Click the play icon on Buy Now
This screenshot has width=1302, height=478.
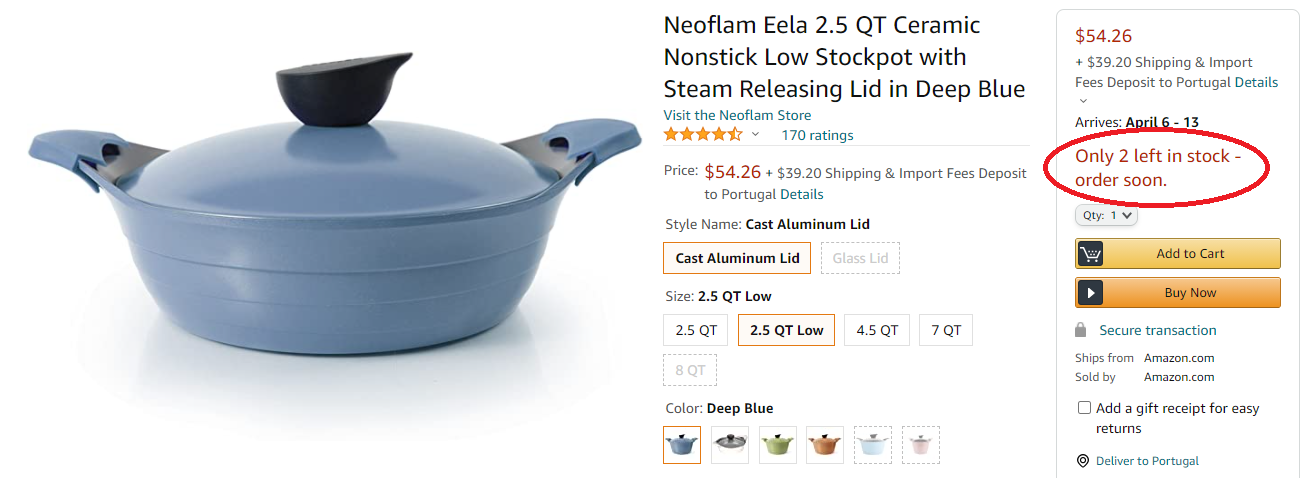pos(1090,293)
